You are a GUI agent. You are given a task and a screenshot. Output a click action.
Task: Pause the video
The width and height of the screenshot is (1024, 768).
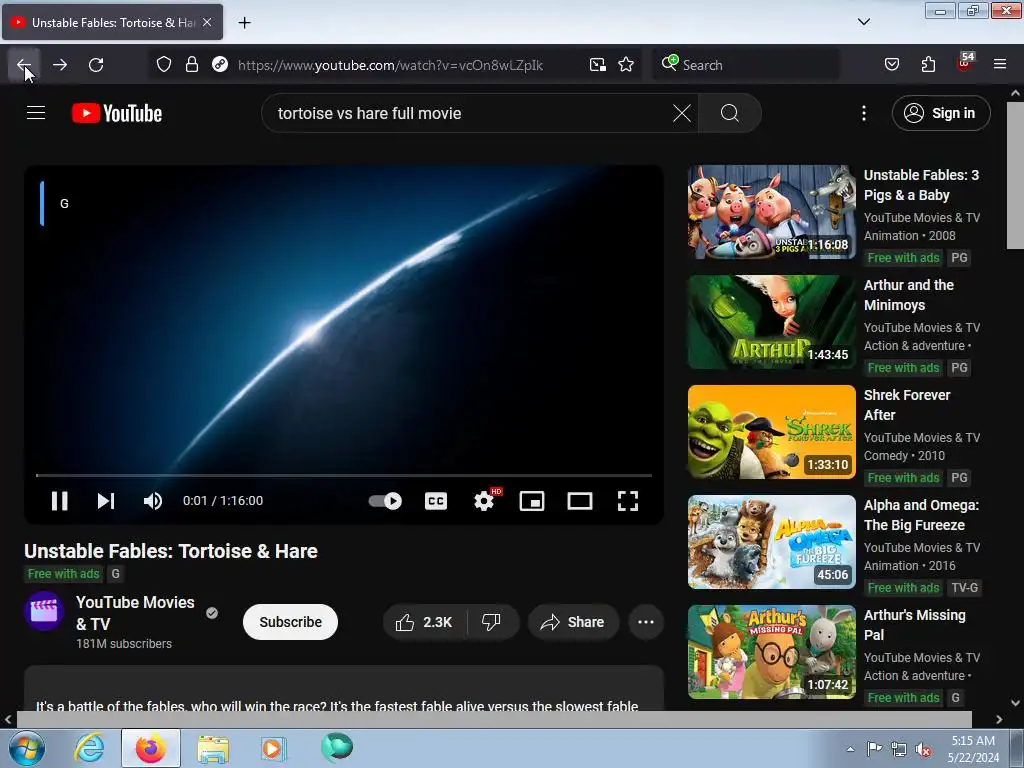click(59, 501)
